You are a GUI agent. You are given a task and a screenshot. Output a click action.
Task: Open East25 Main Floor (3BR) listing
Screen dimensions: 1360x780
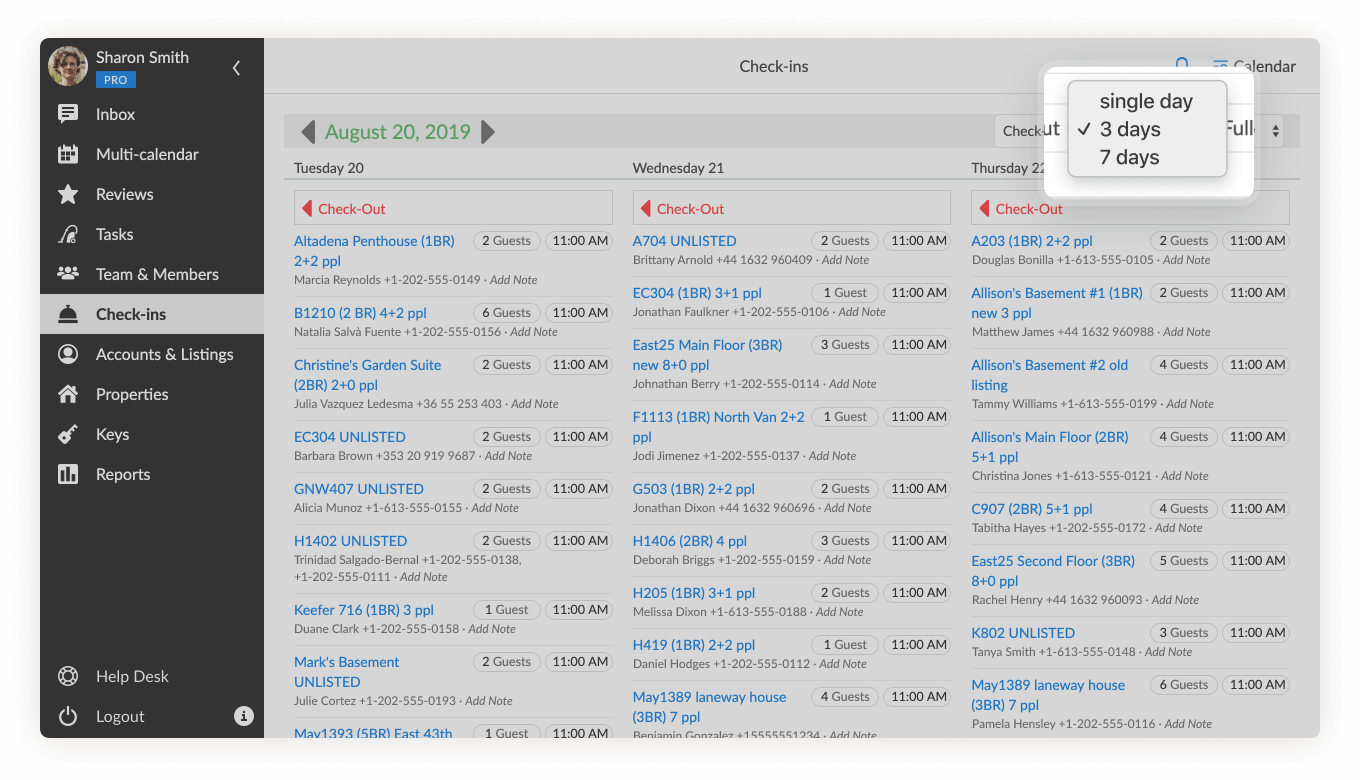point(707,355)
